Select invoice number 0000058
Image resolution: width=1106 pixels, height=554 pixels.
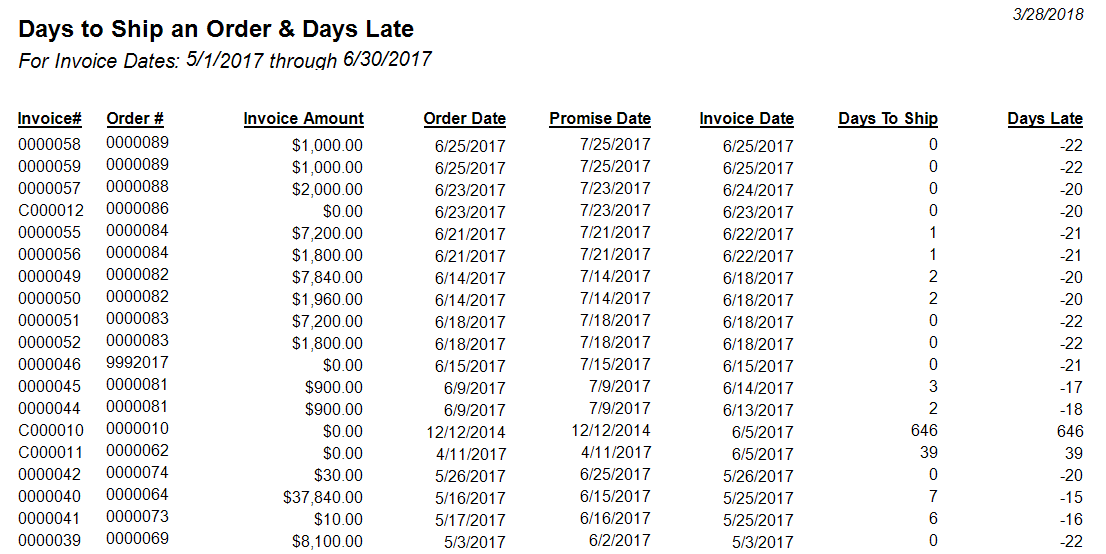click(50, 145)
